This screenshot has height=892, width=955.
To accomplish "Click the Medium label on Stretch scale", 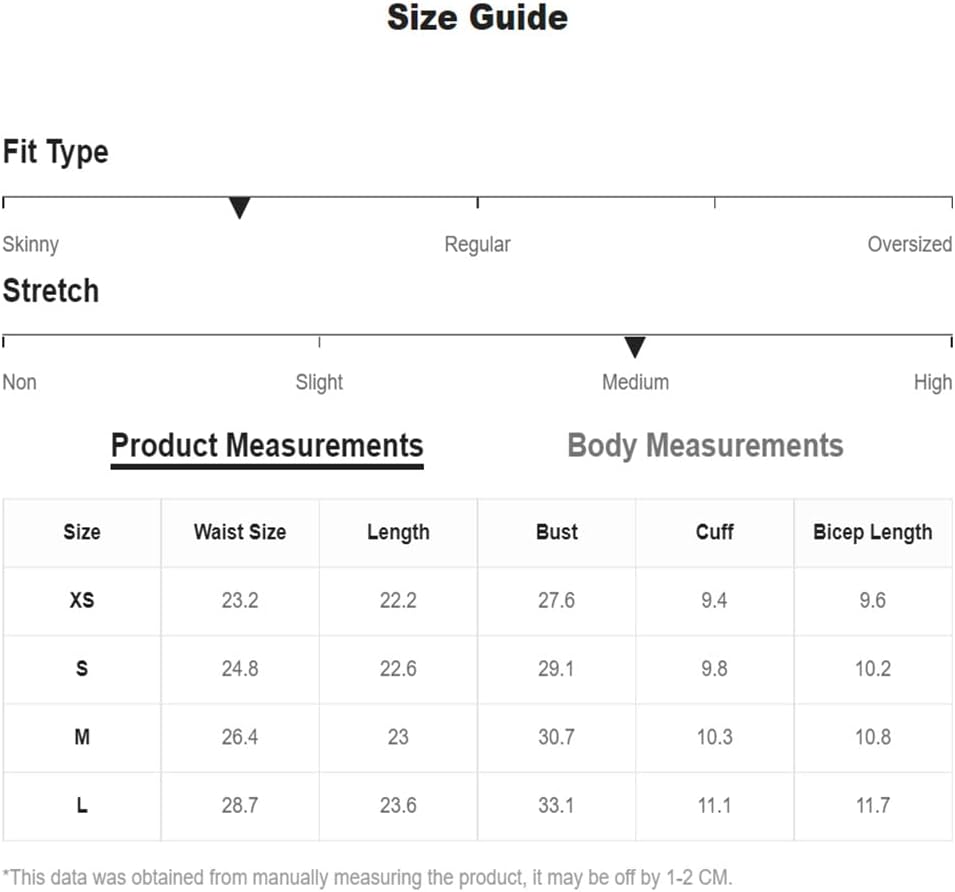I will 635,382.
